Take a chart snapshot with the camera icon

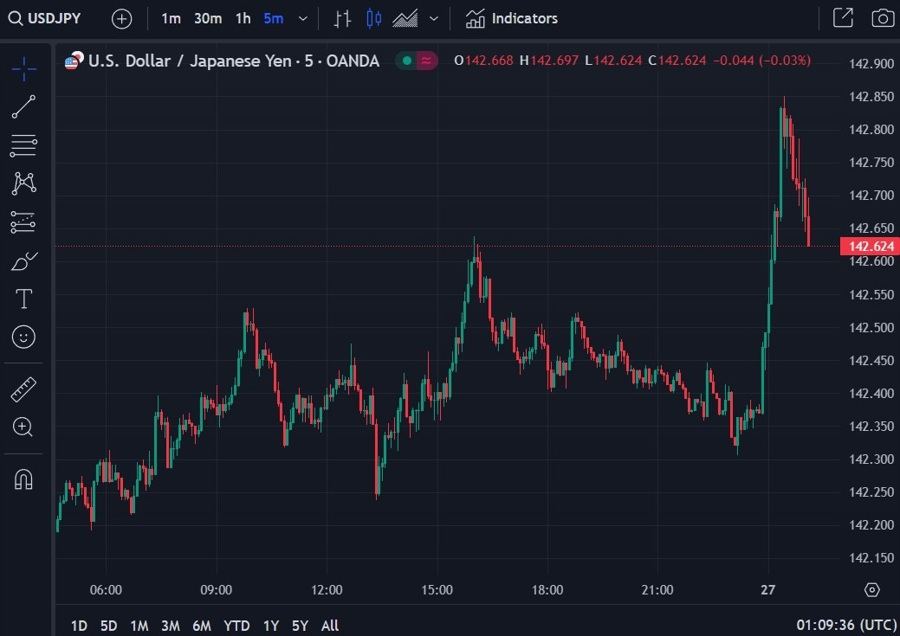click(x=882, y=18)
